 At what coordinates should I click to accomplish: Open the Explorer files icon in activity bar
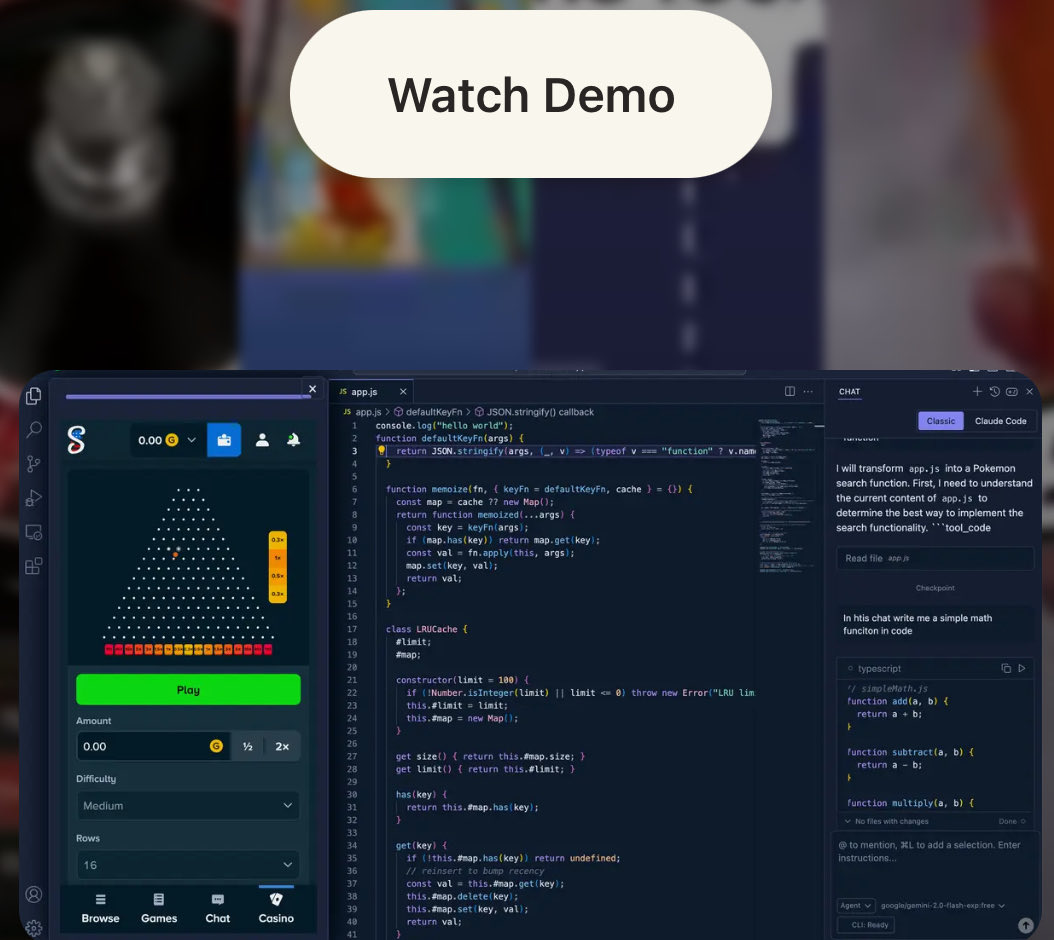34,396
